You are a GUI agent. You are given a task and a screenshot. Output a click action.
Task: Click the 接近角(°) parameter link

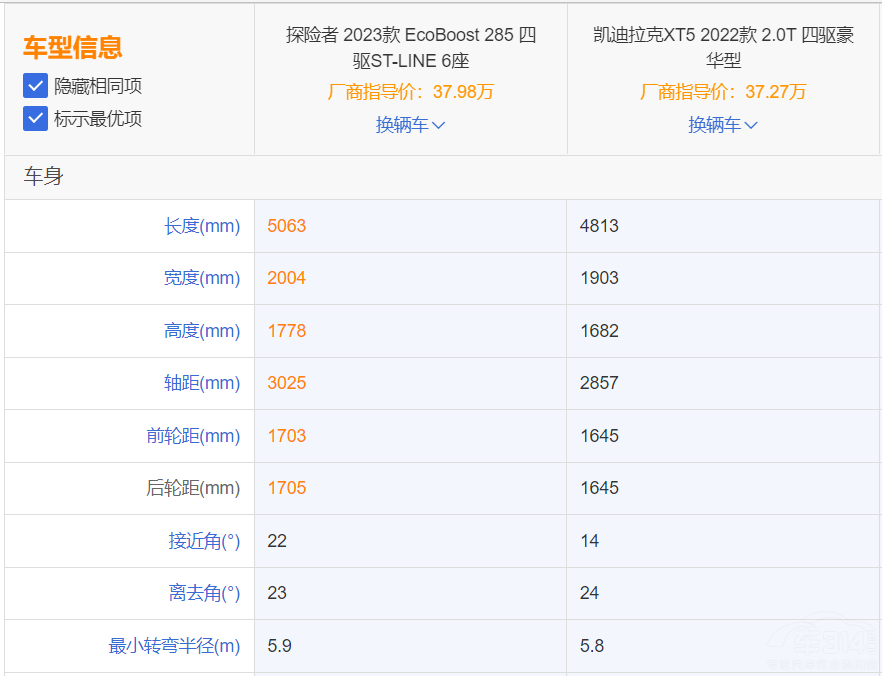coord(204,541)
